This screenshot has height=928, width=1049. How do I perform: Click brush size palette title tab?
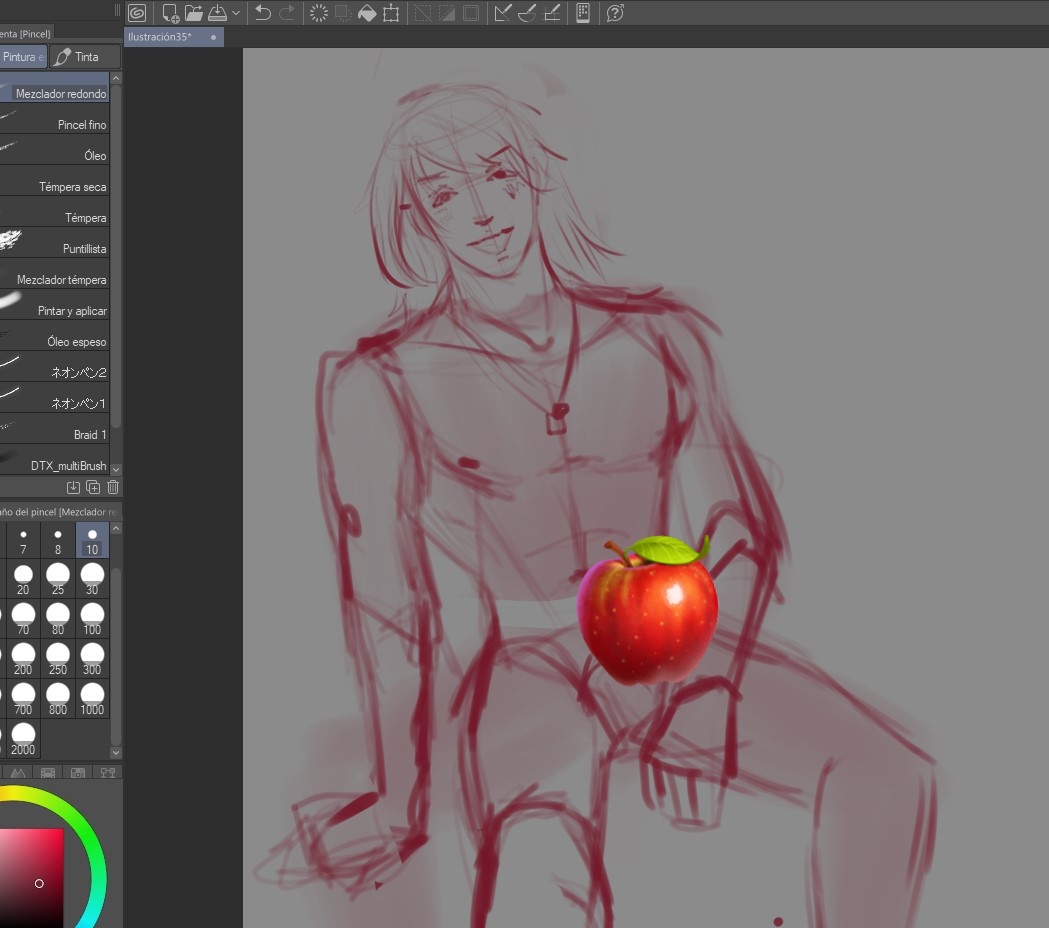click(59, 512)
